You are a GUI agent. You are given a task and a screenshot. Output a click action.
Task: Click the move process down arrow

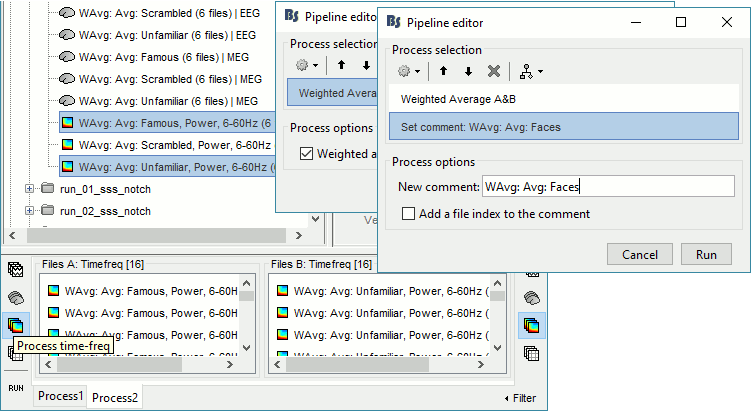467,71
